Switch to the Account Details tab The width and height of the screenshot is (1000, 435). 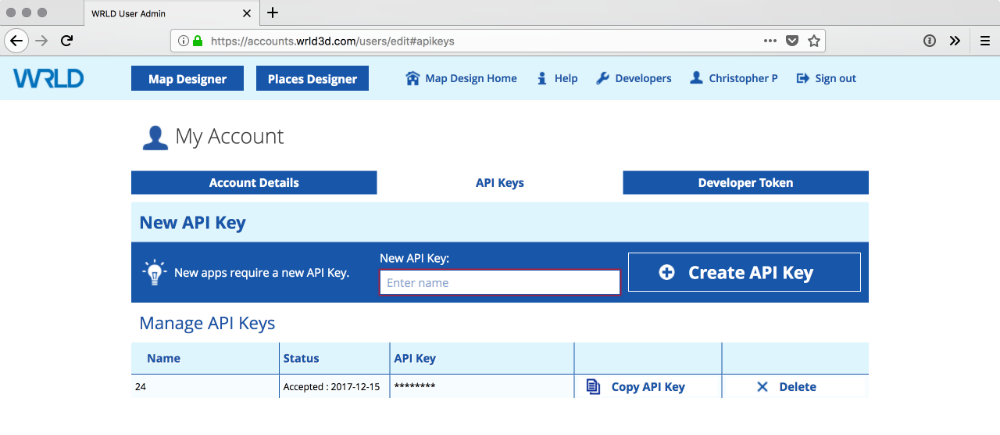click(254, 182)
